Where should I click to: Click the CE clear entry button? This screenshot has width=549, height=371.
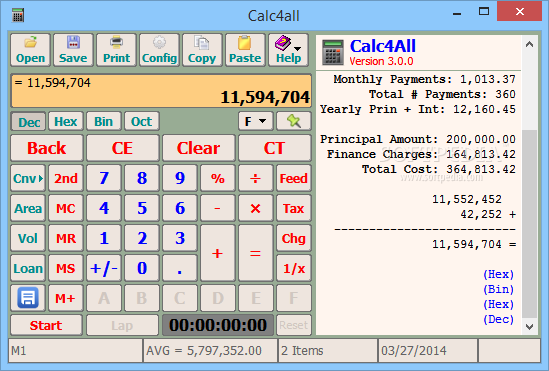pos(123,148)
